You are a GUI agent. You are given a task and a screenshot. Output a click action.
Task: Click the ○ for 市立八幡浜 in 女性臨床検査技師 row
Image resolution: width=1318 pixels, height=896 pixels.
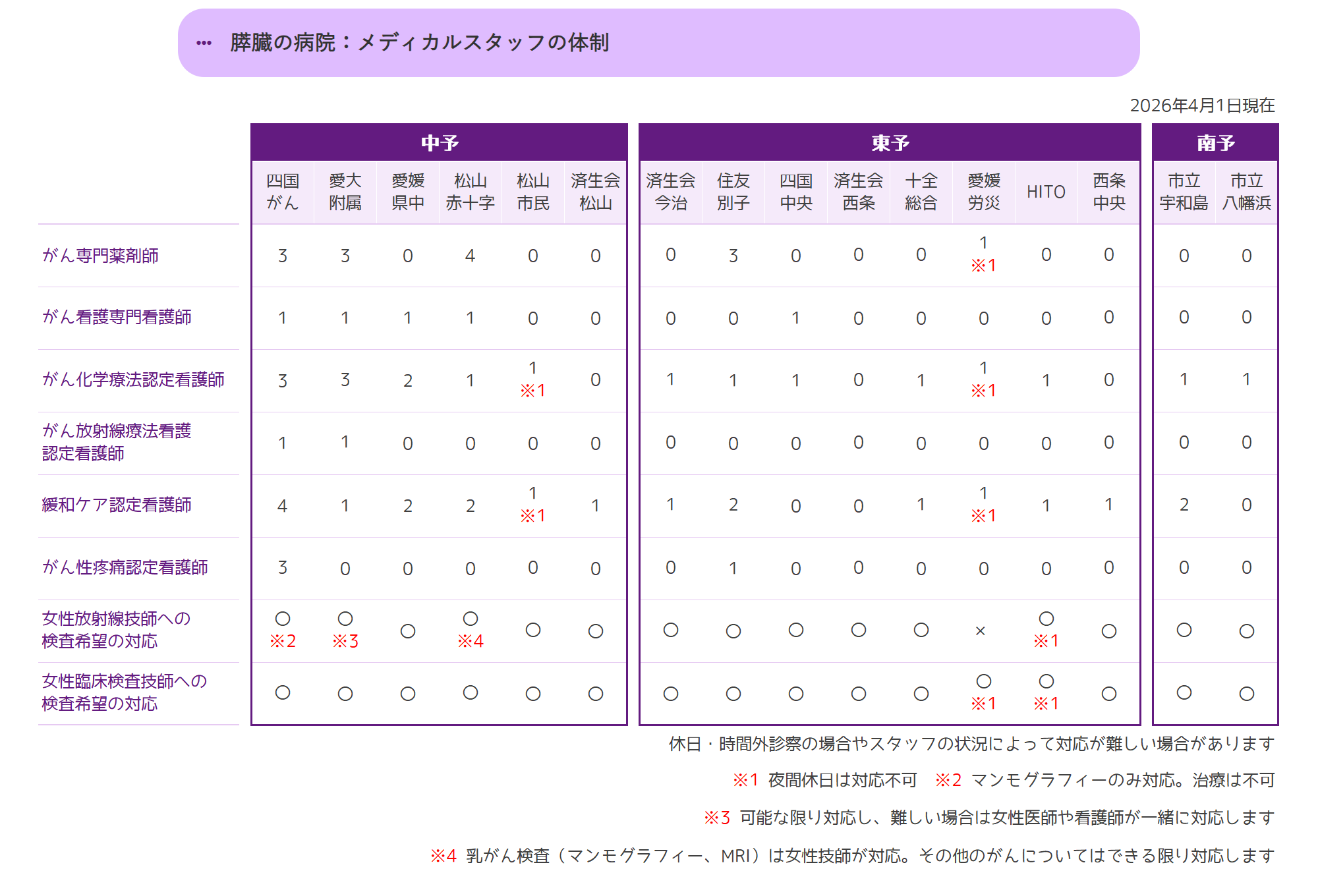pos(1247,694)
